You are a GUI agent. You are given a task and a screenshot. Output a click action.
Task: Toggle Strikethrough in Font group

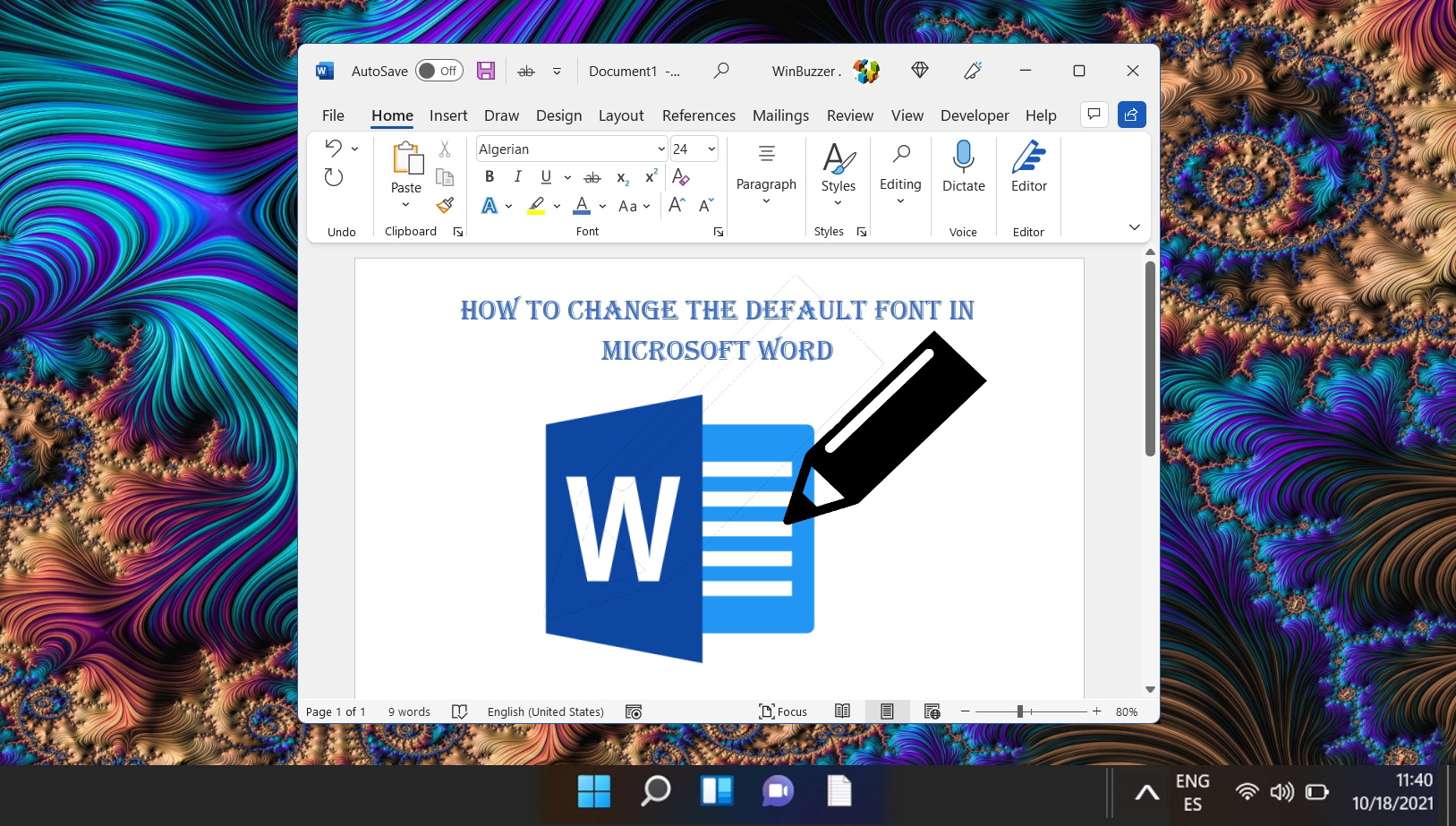click(592, 177)
